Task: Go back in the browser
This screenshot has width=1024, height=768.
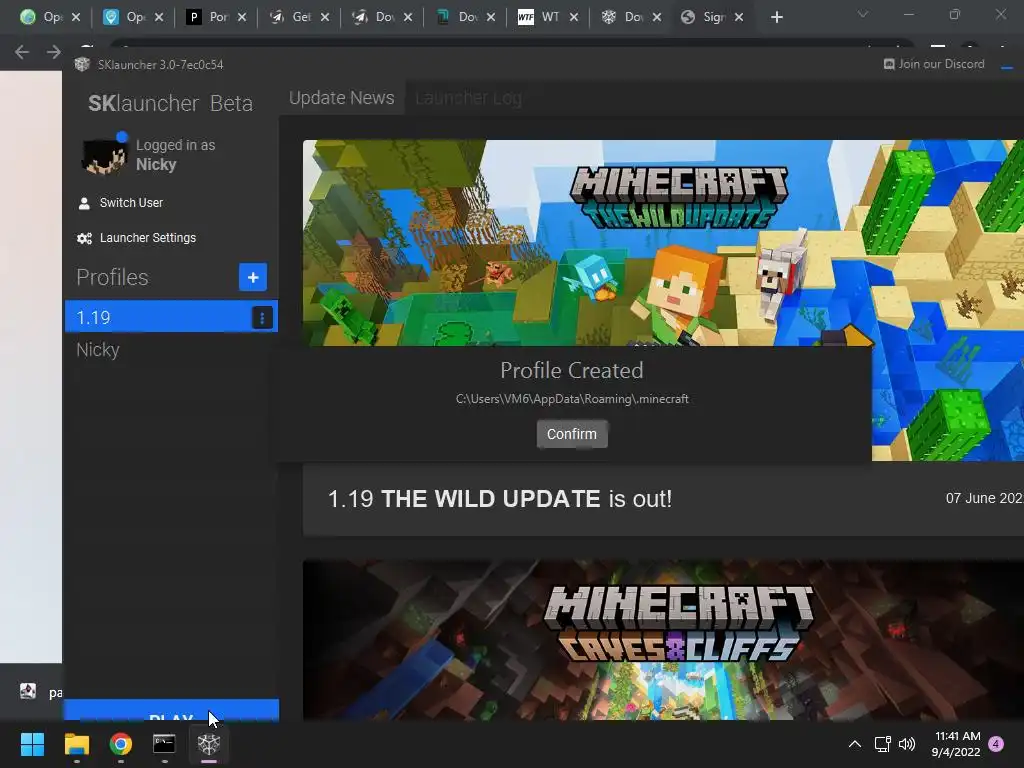Action: click(22, 52)
